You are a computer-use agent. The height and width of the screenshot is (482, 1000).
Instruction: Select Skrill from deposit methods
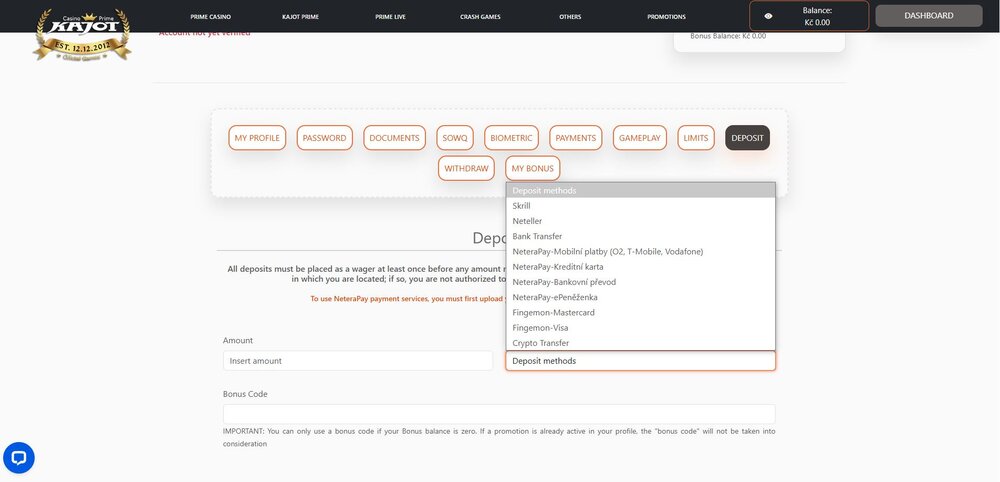(521, 206)
